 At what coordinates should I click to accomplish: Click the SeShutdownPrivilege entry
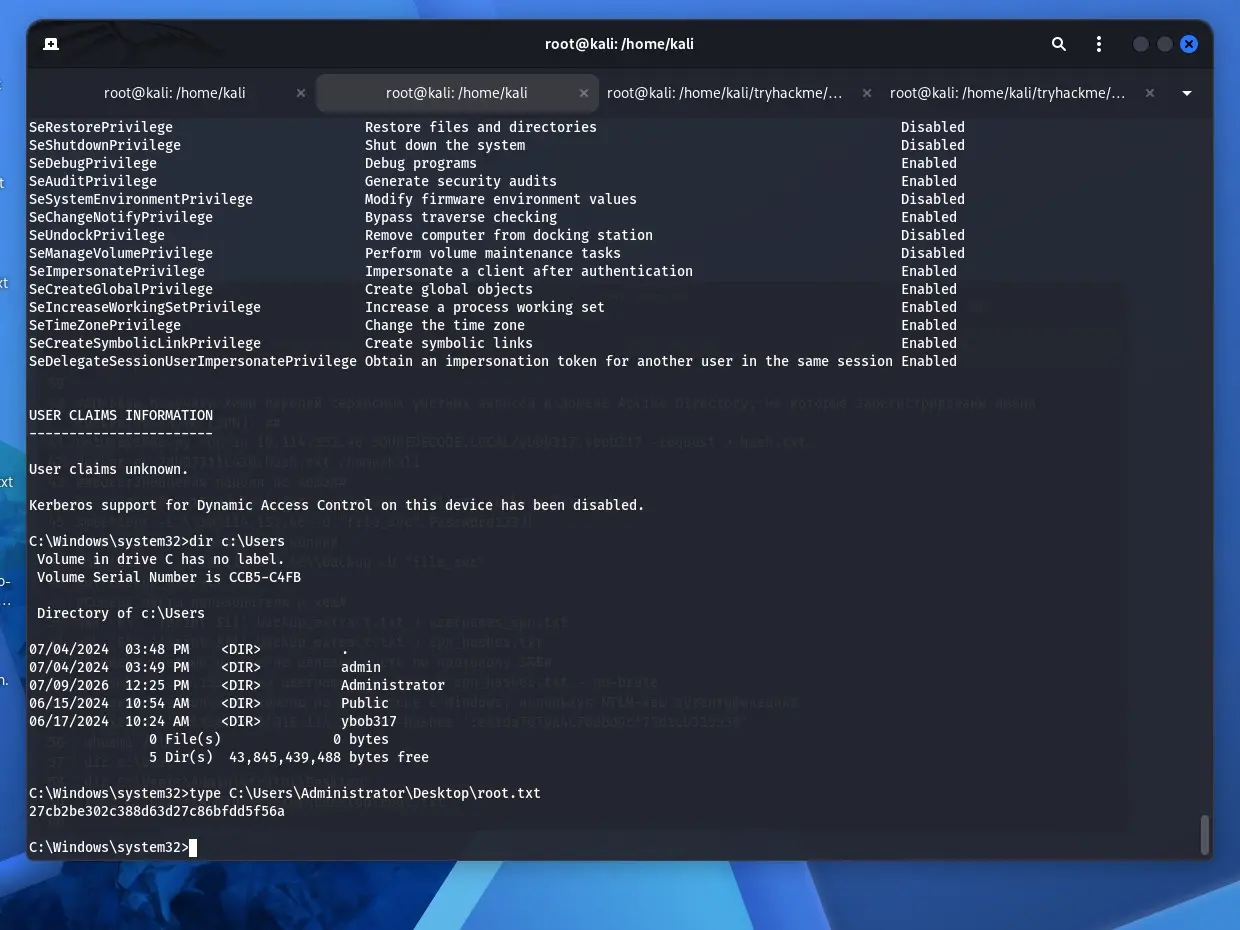tap(105, 145)
